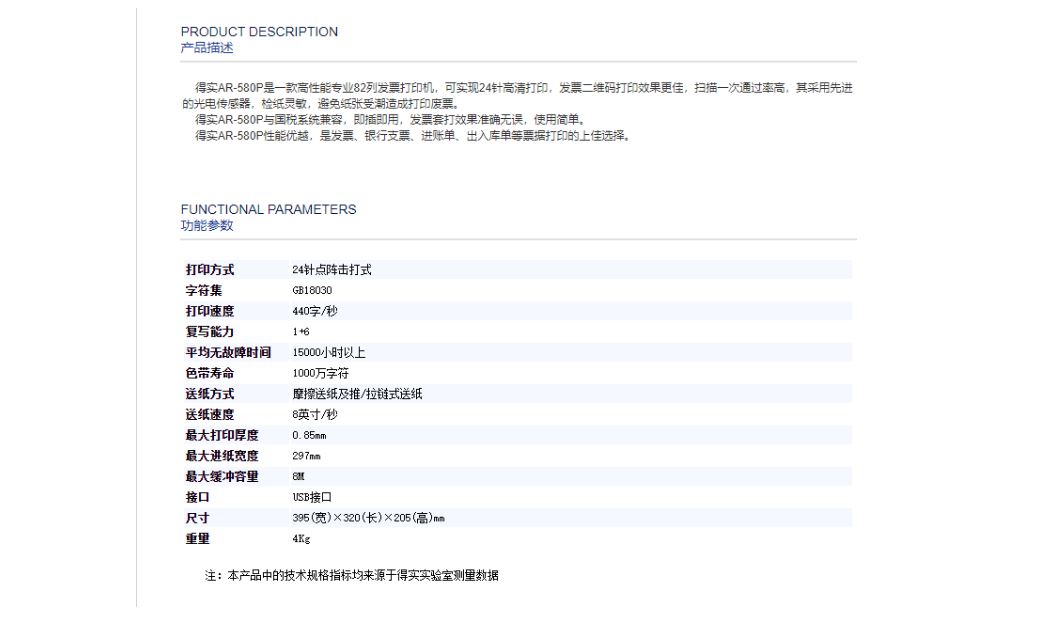
Task: Click the "重量" weight row label
Action: pyautogui.click(x=197, y=539)
